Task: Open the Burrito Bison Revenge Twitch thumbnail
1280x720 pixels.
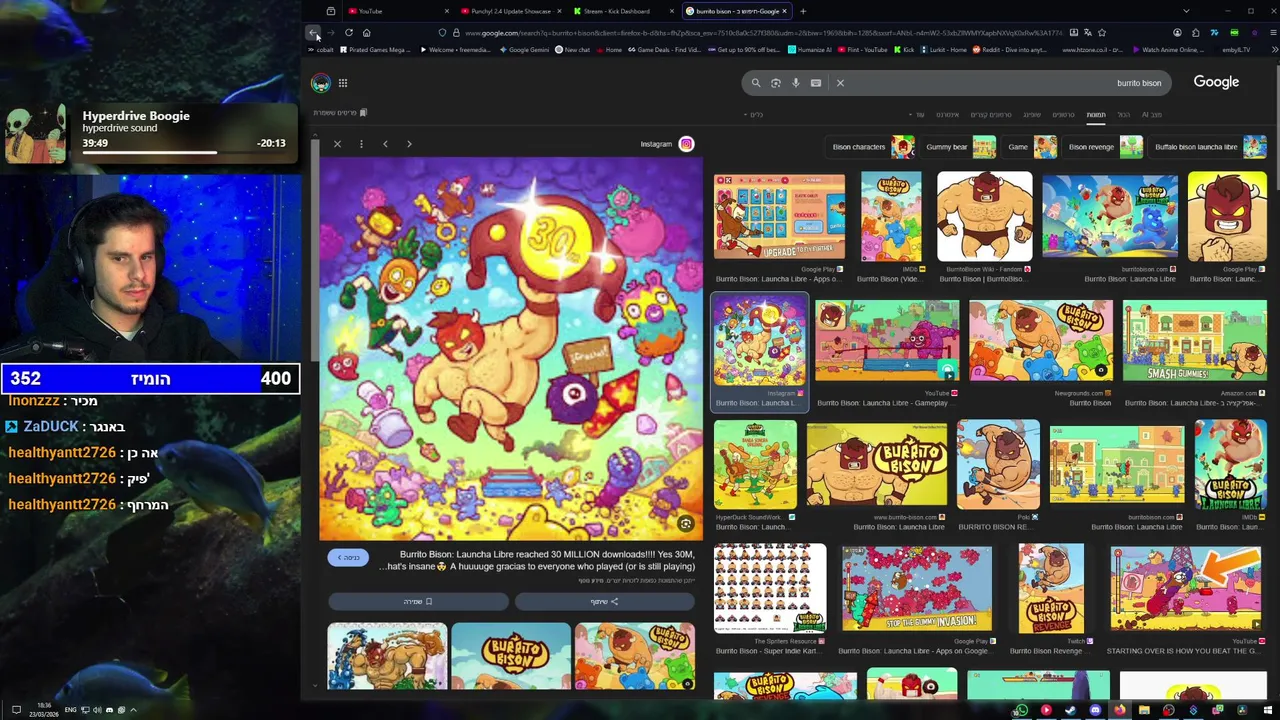Action: [1050, 589]
